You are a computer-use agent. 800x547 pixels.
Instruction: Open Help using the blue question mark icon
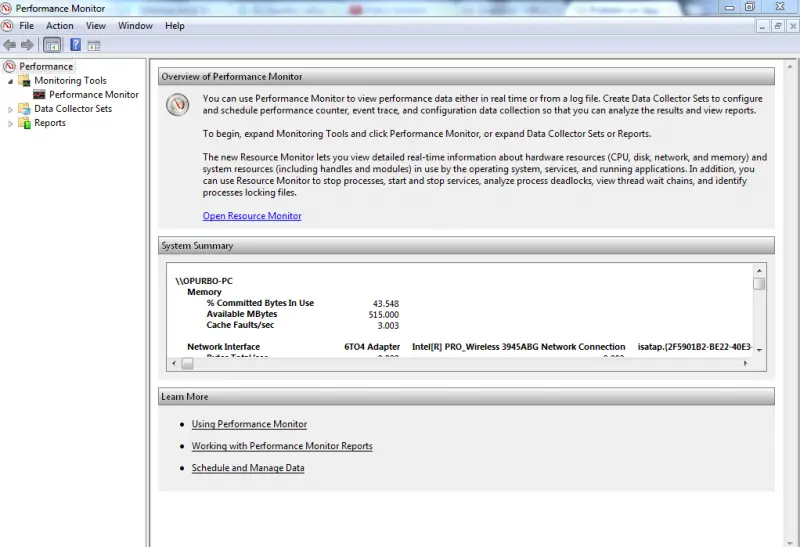(75, 45)
